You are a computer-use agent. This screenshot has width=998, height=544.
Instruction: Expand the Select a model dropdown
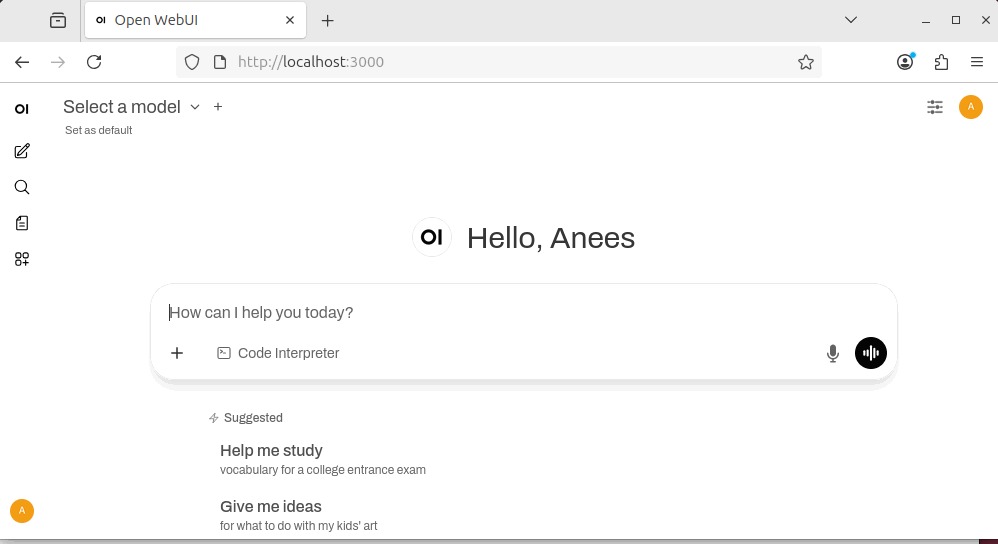coord(131,107)
